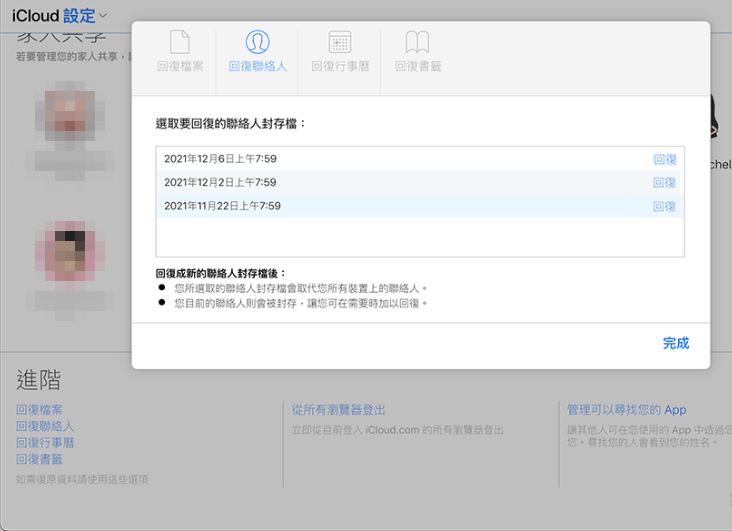Image resolution: width=732 pixels, height=531 pixels.
Task: Open 回復檔案 link under 進階
Action: (39, 410)
